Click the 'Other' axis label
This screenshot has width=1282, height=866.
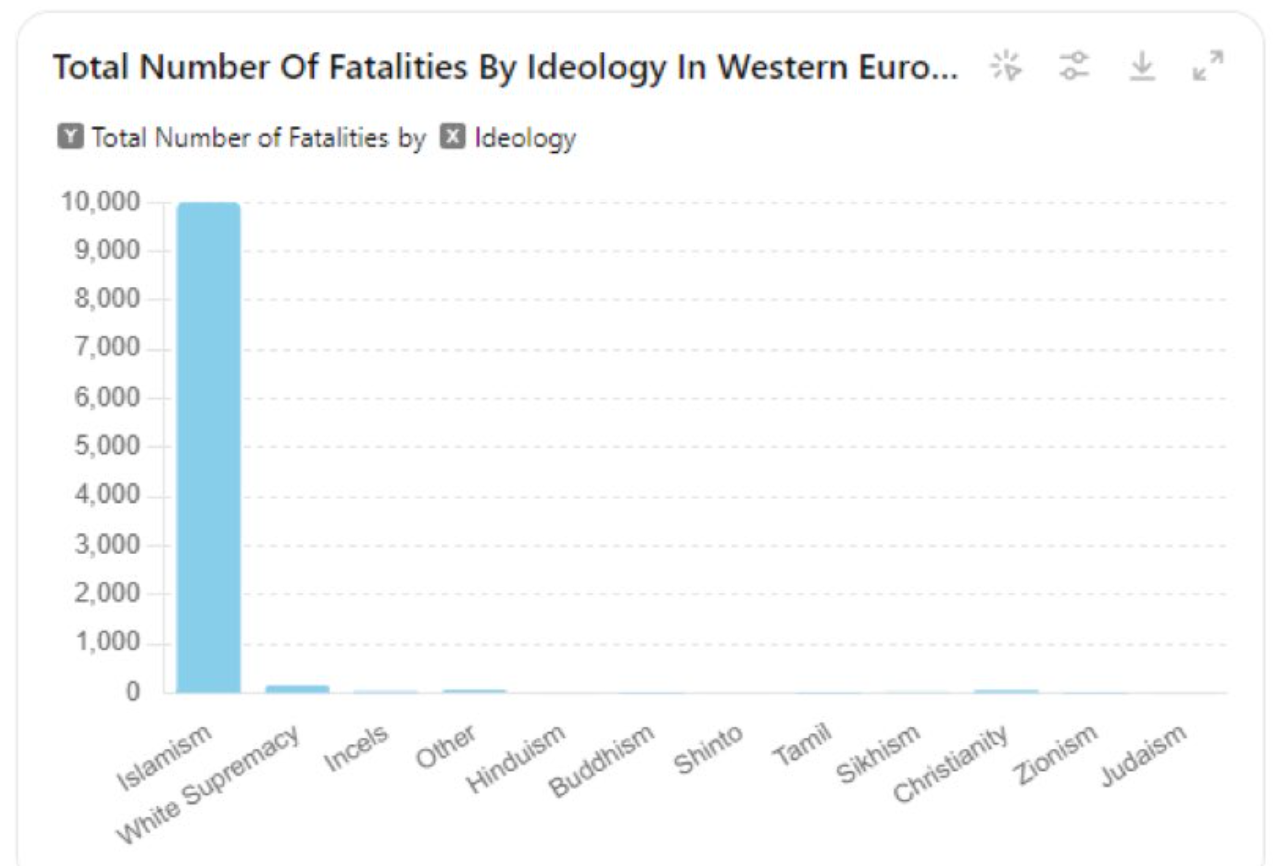coord(447,748)
